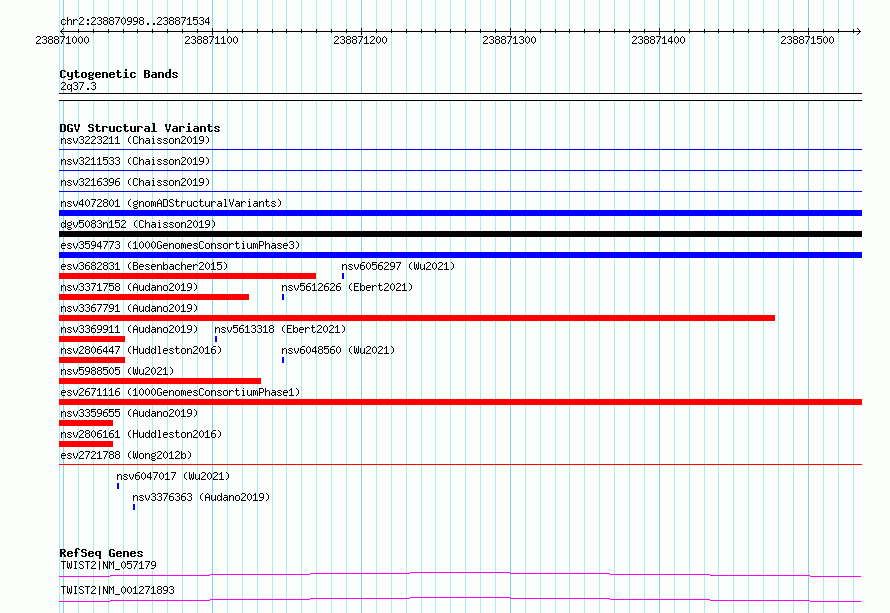Click the red bar under nsv5988505
Screen dimensions: 890x613
pos(160,381)
